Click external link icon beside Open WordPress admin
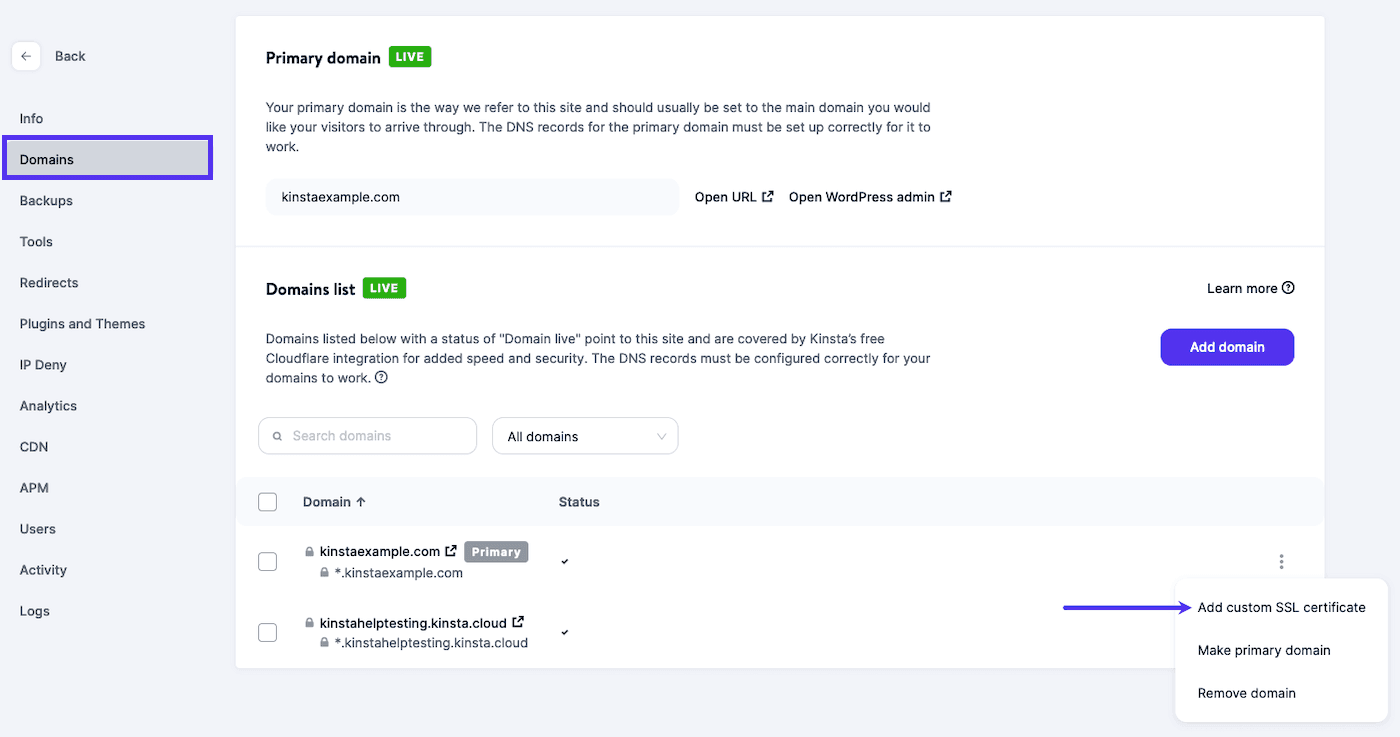 point(946,197)
